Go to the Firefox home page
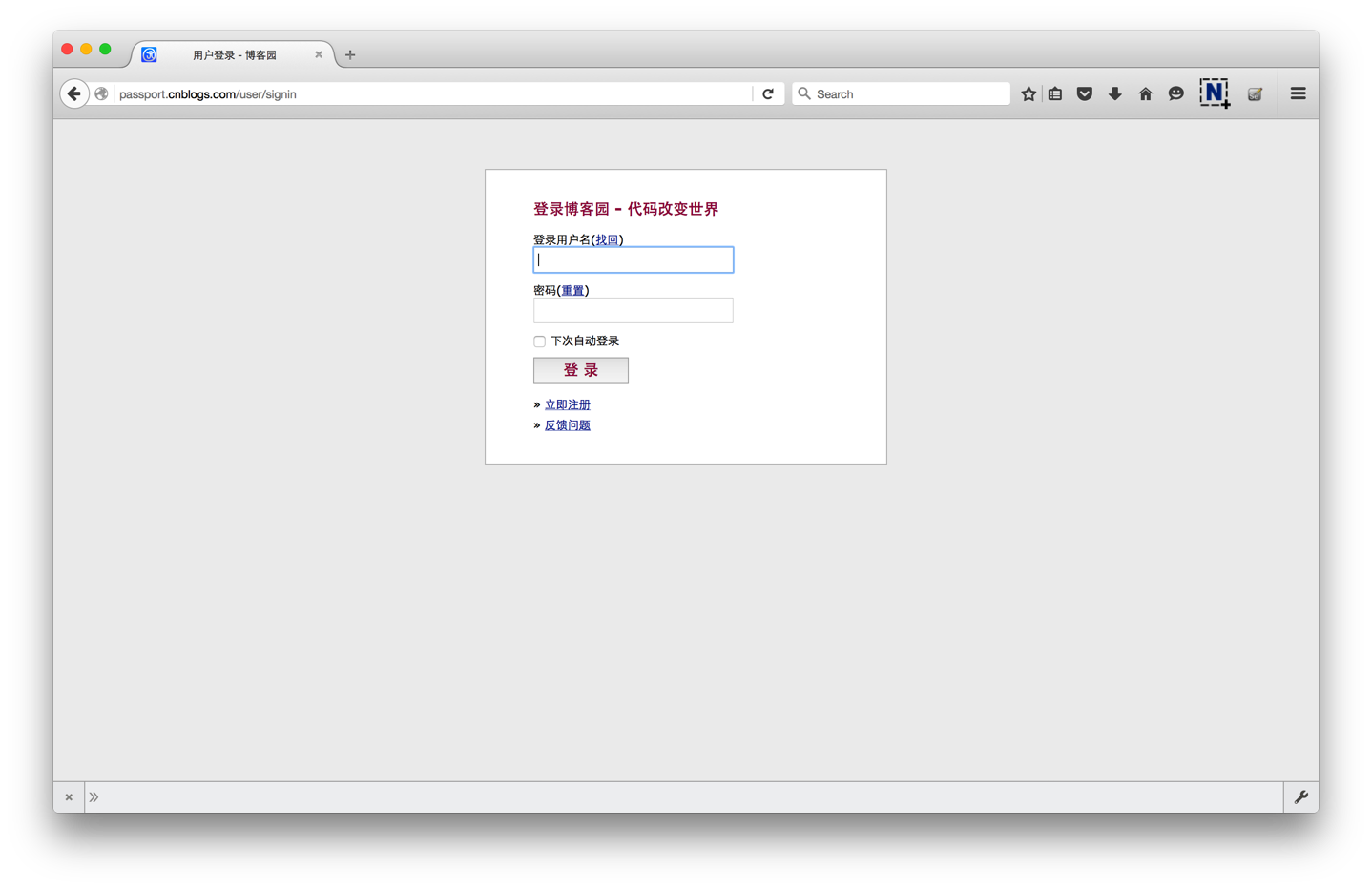 (1145, 93)
